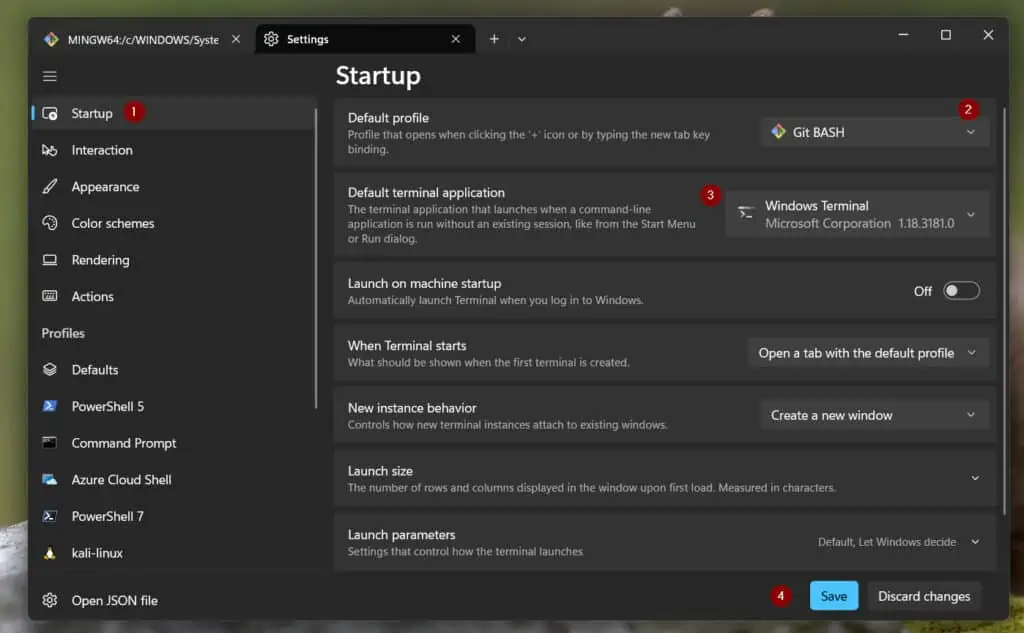This screenshot has height=633, width=1024.
Task: Click the Windows Terminal app icon in dropdown
Action: pos(745,213)
